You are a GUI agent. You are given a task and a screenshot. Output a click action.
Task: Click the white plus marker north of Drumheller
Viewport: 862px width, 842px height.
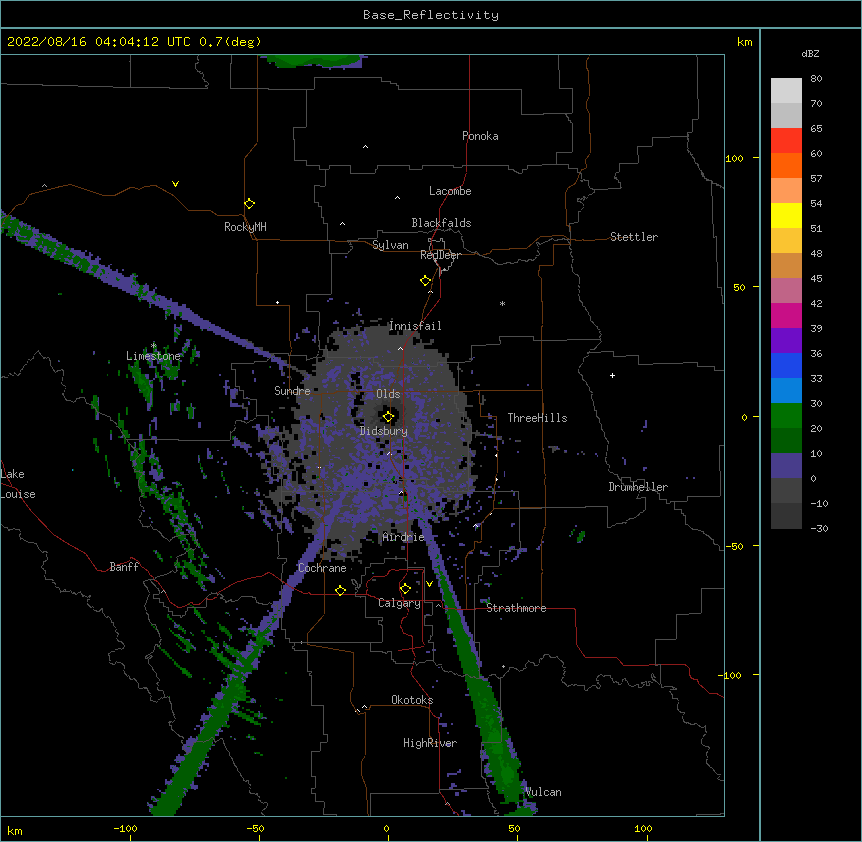tap(612, 375)
